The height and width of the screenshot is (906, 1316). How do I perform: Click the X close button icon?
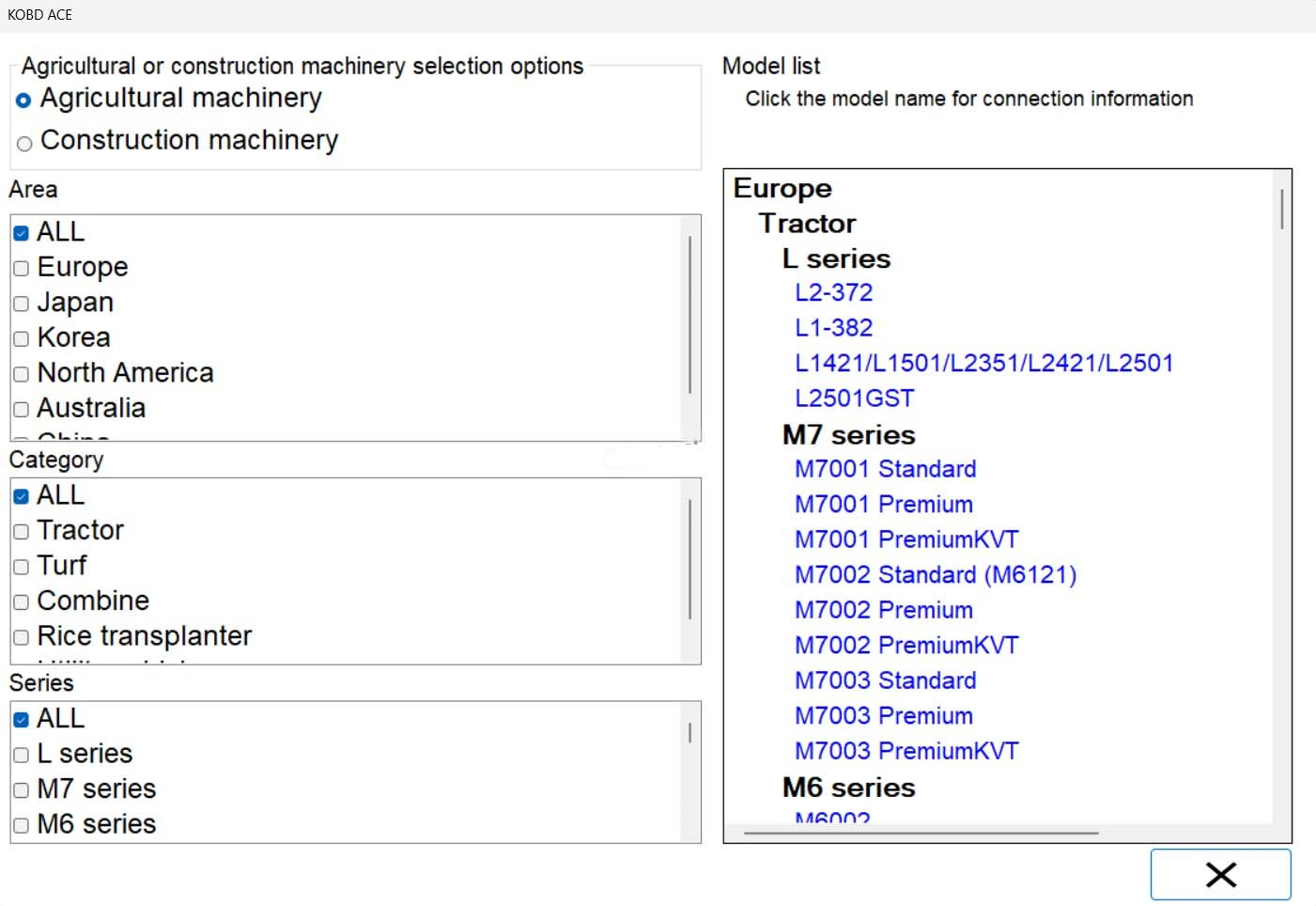(x=1220, y=875)
